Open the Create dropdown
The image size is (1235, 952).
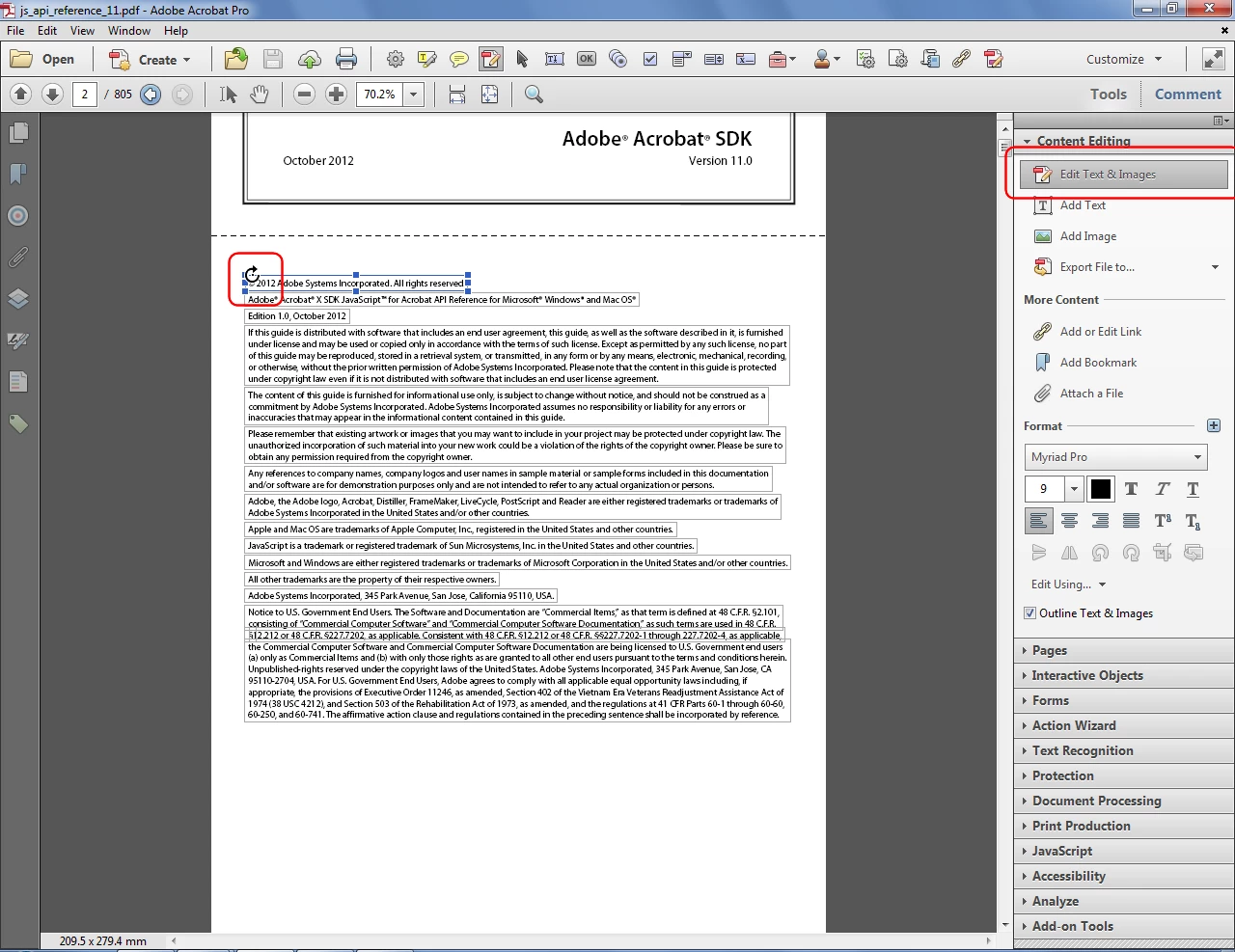click(x=150, y=60)
